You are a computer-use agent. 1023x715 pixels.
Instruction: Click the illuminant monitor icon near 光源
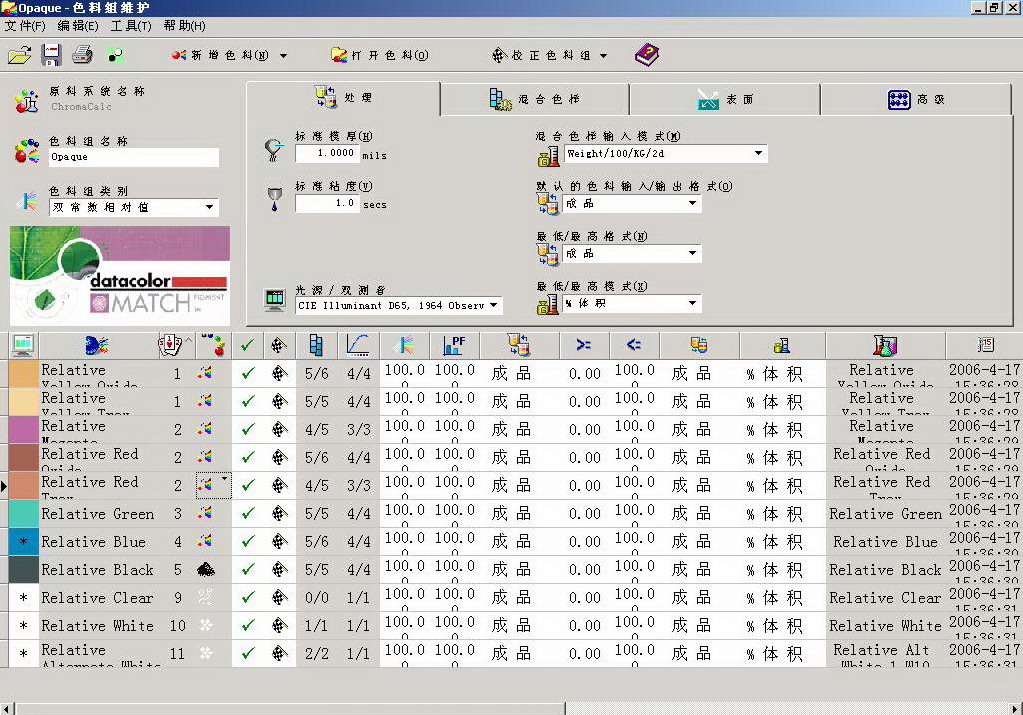(275, 299)
